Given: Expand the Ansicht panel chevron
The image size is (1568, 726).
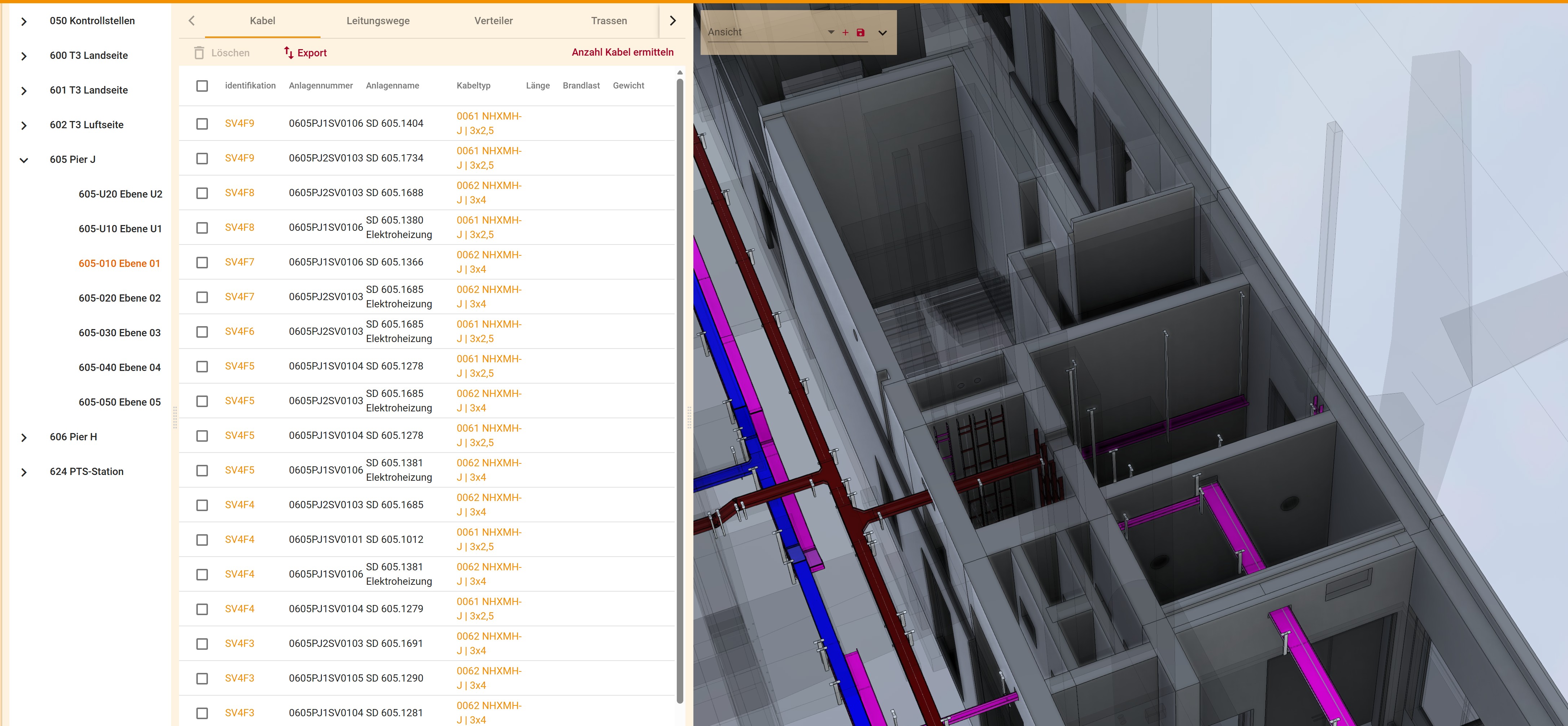Looking at the screenshot, I should pos(882,33).
